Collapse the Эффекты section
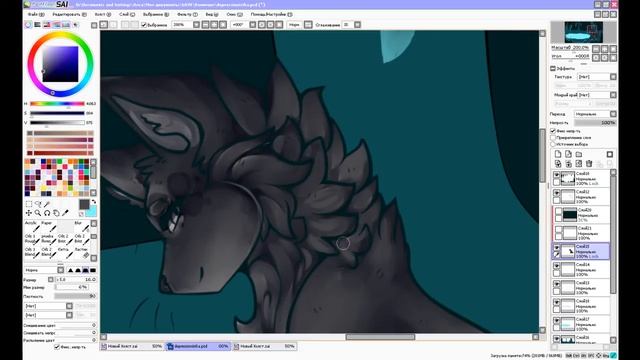640x360 pixels. click(553, 68)
